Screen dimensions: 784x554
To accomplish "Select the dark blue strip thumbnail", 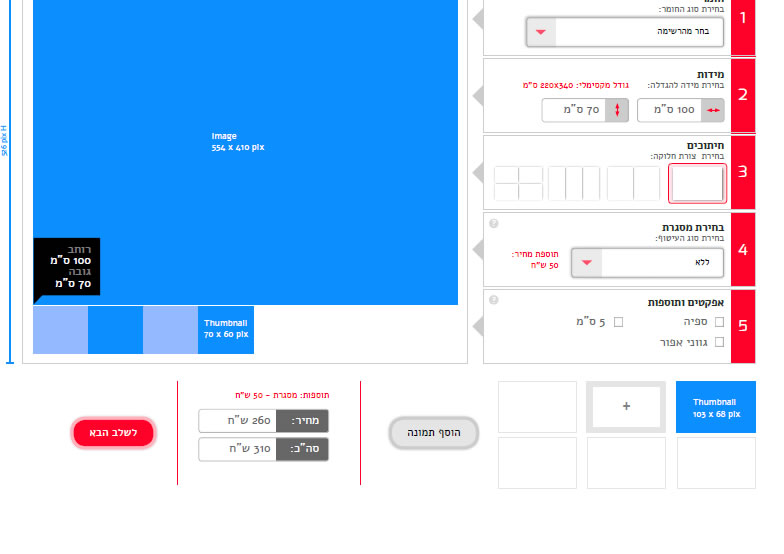I will (x=116, y=330).
